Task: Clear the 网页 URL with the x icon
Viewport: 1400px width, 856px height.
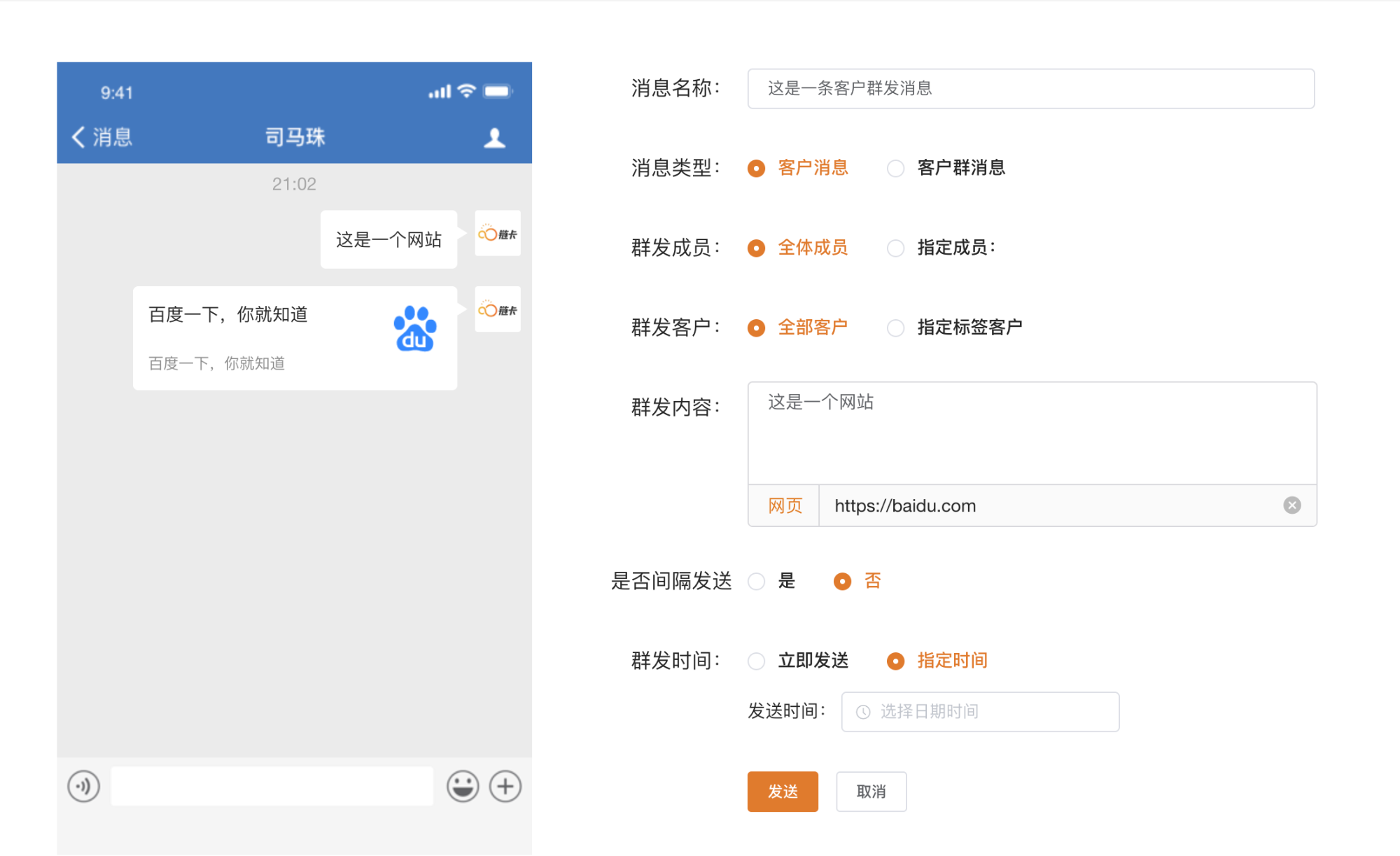Action: pos(1291,505)
